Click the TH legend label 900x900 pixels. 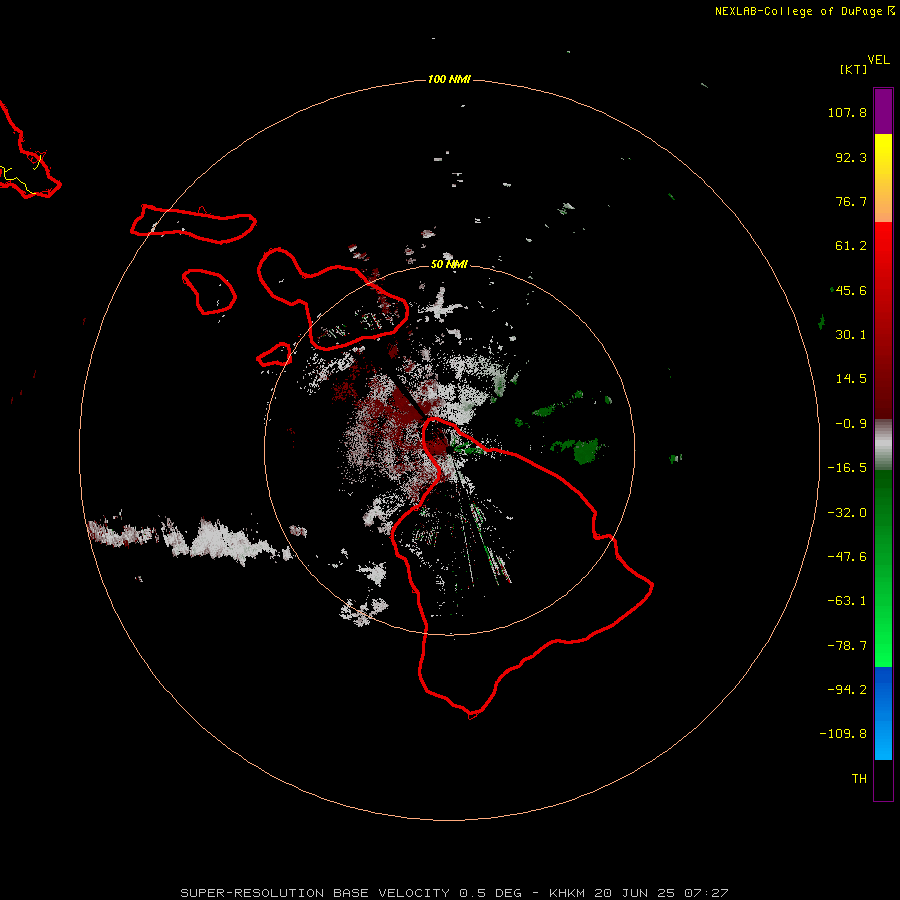click(859, 779)
